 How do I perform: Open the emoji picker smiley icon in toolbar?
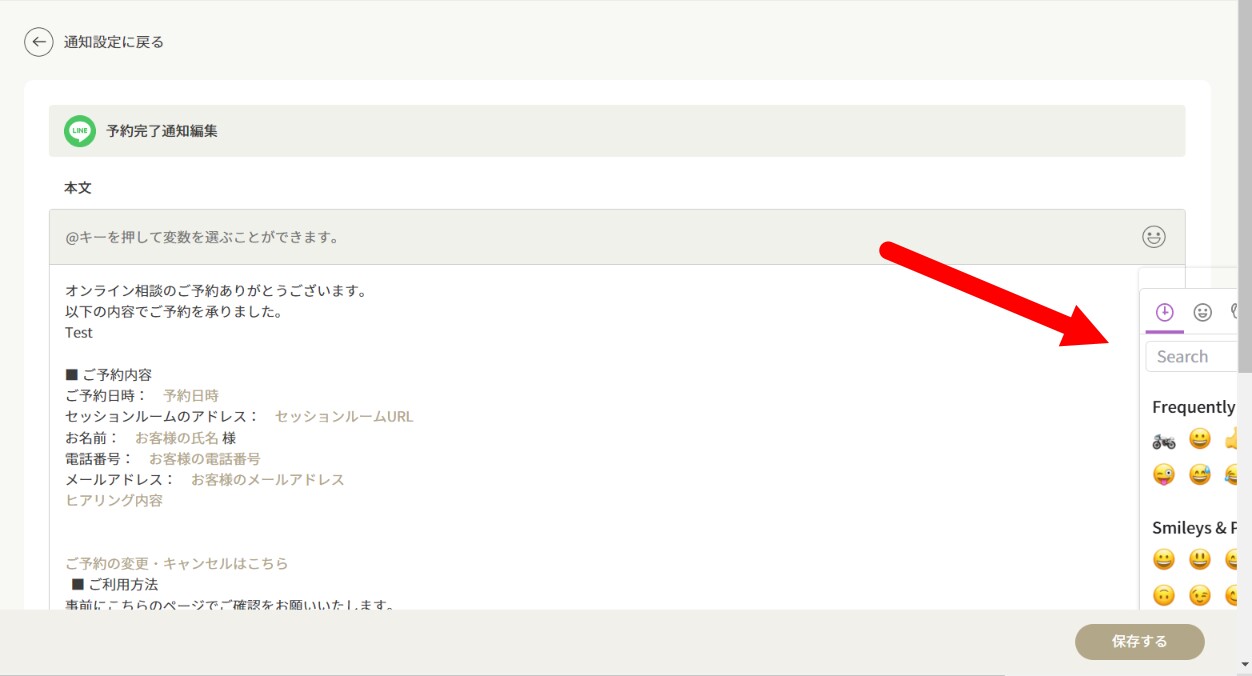click(x=1154, y=237)
